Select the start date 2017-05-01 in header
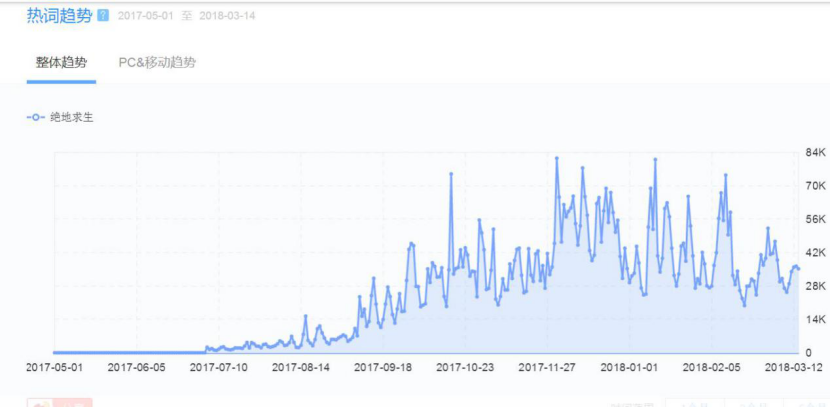The height and width of the screenshot is (408, 830). click(145, 17)
